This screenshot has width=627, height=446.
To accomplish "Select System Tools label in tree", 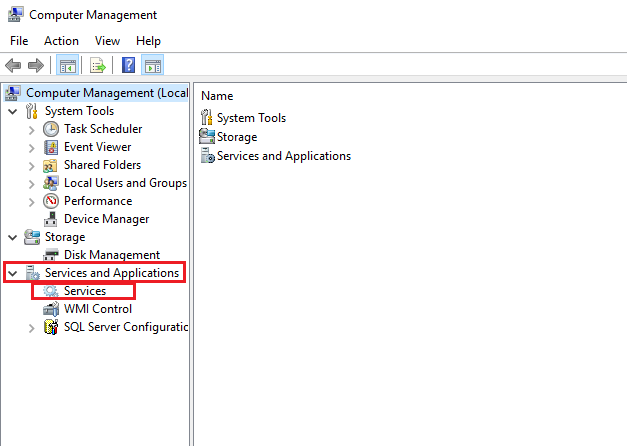I will point(79,111).
